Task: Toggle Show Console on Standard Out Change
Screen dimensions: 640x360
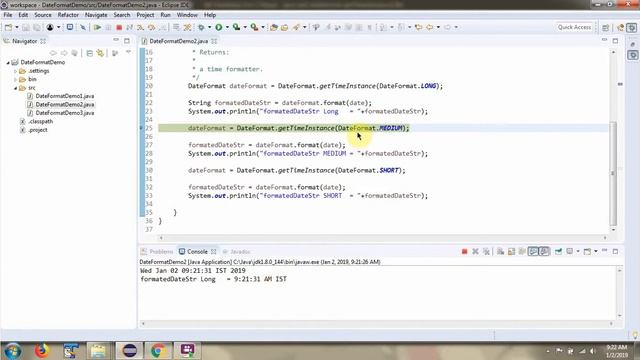Action: coord(533,251)
